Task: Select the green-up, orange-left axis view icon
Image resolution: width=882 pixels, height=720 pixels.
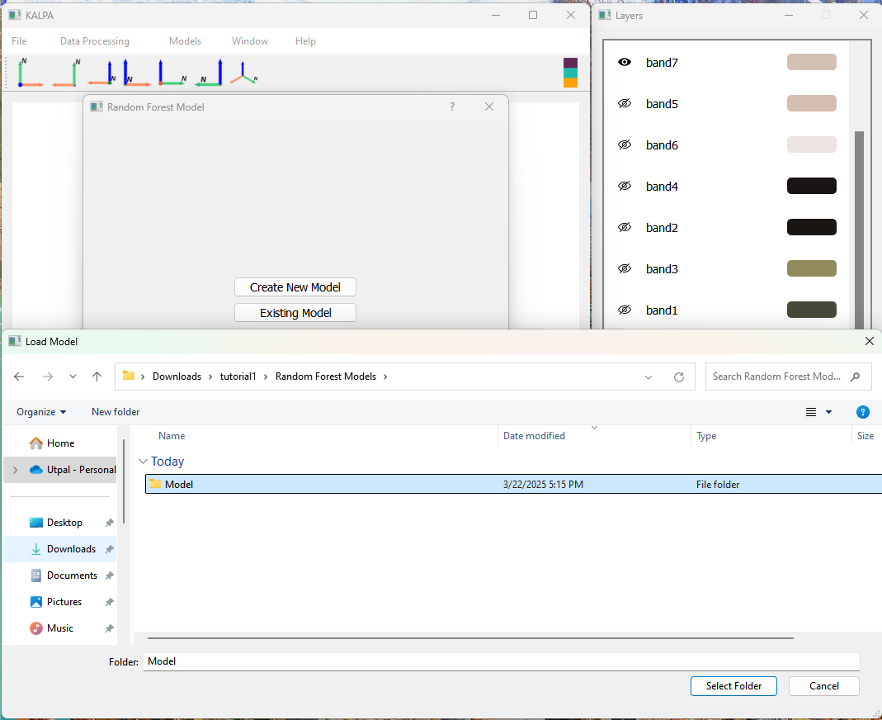Action: [x=66, y=72]
